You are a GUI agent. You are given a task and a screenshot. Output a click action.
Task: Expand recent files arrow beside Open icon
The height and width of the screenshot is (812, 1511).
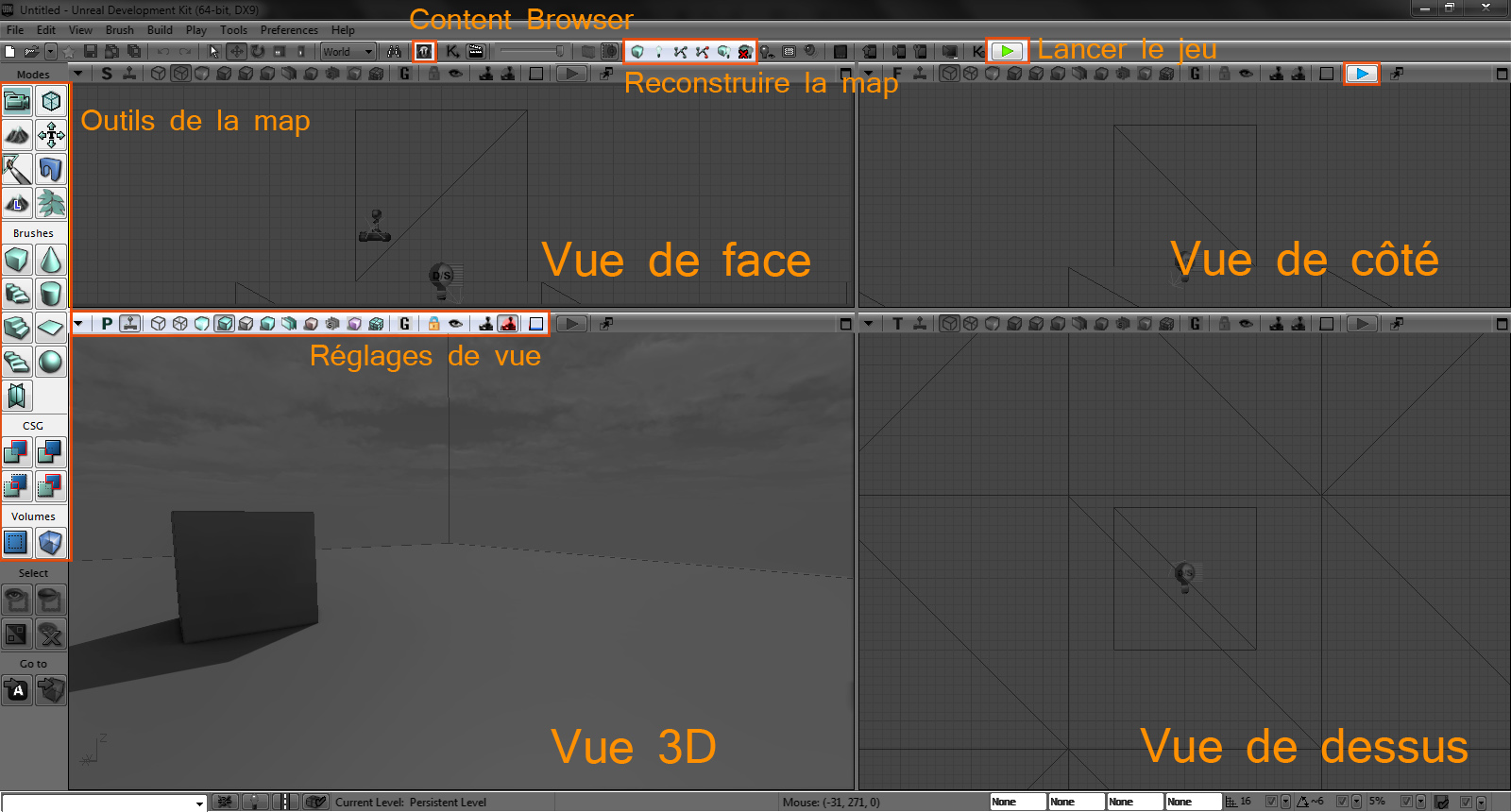(x=51, y=51)
